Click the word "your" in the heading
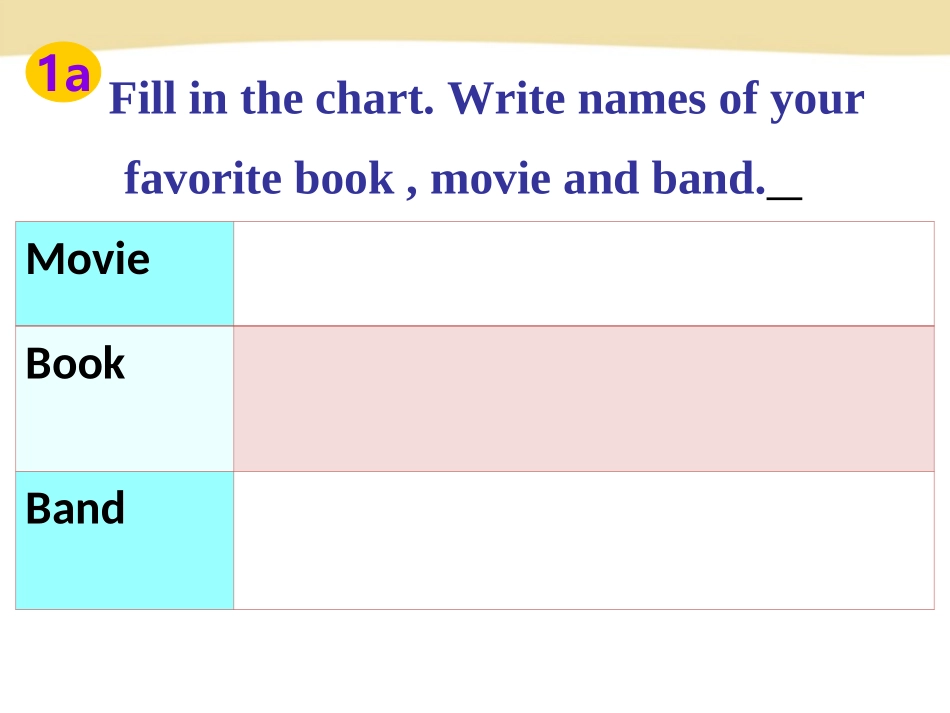Viewport: 950px width, 713px height. (x=816, y=99)
